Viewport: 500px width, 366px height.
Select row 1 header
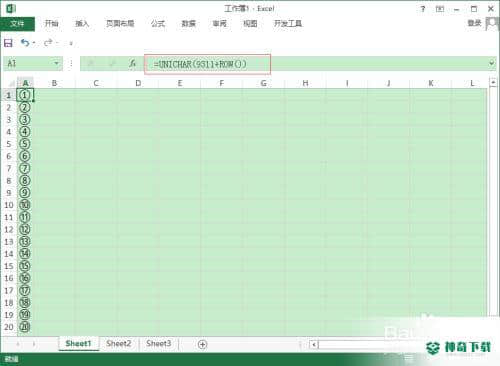point(9,95)
